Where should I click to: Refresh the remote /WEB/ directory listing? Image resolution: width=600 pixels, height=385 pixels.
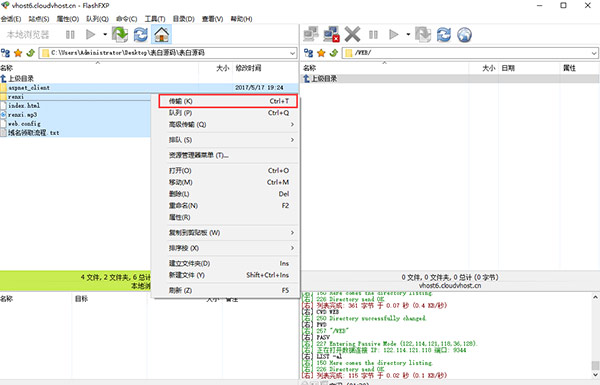tap(444, 34)
